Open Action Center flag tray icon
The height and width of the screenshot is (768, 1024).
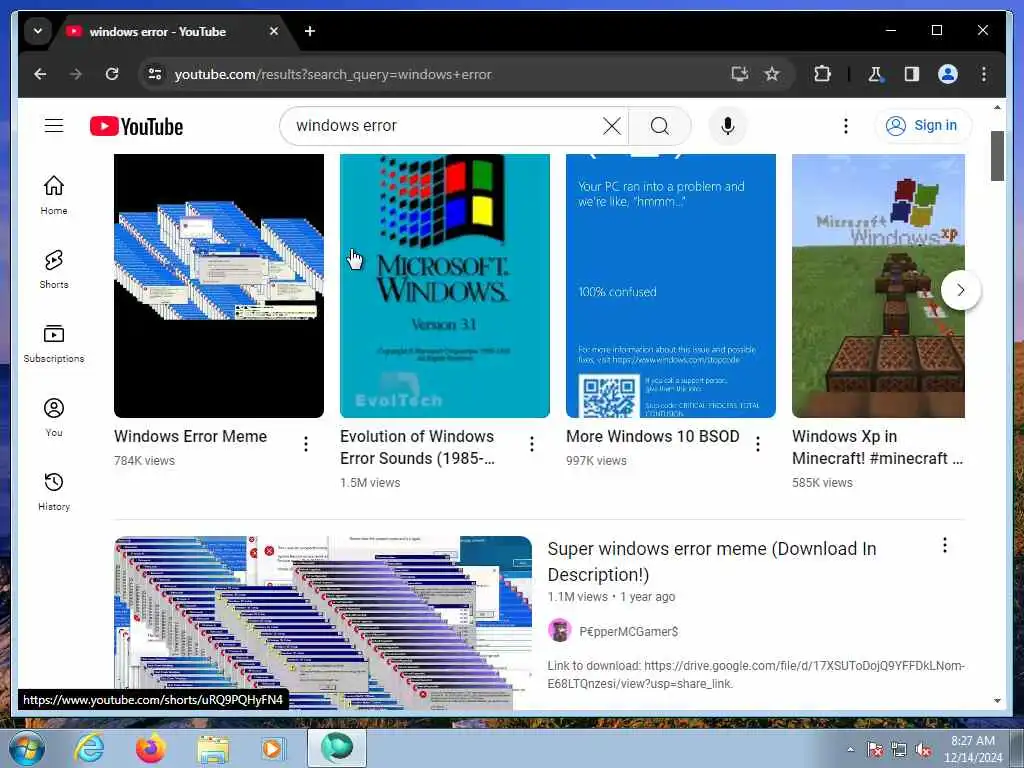(x=874, y=750)
